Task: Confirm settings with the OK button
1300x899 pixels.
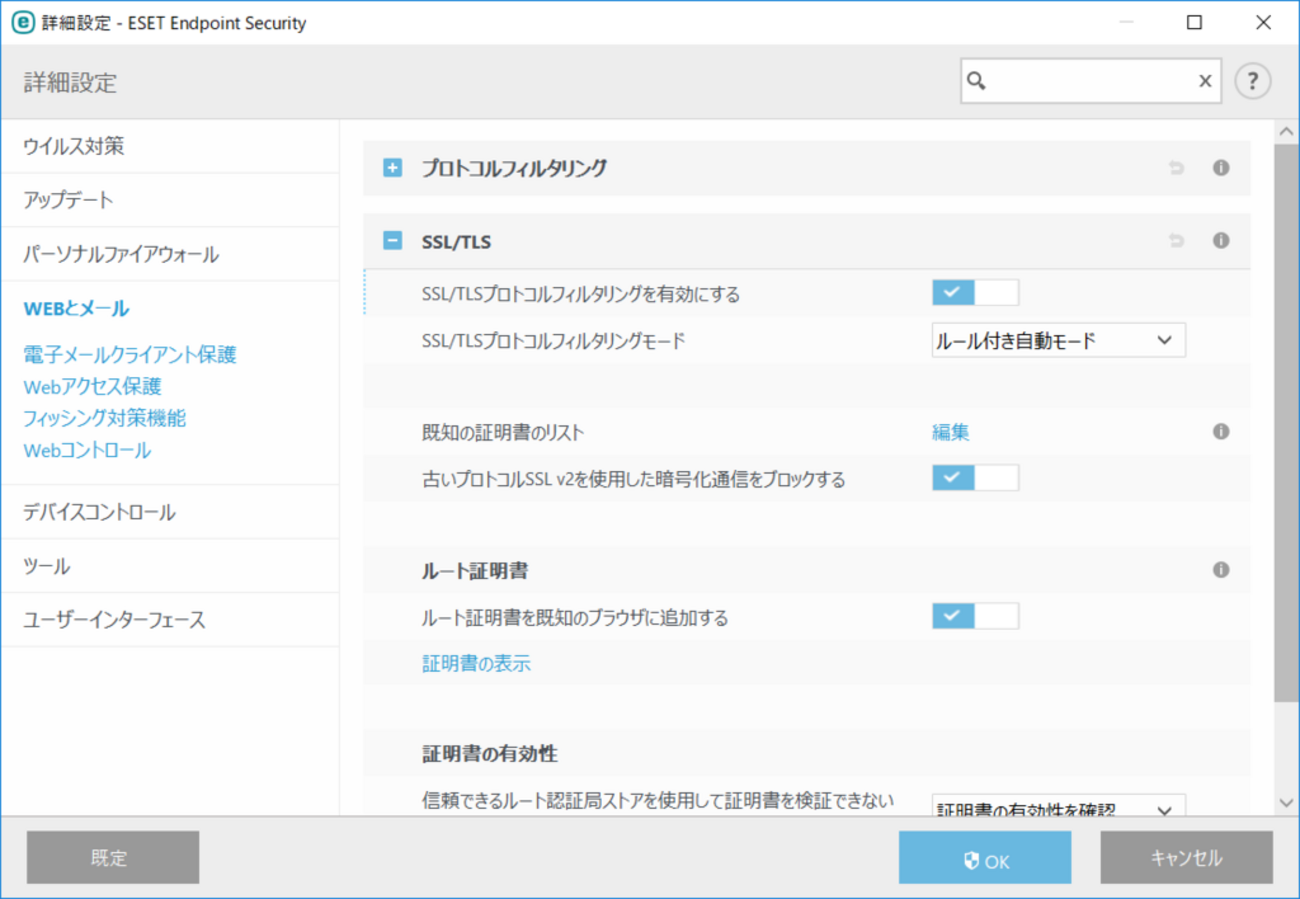Action: [x=985, y=858]
